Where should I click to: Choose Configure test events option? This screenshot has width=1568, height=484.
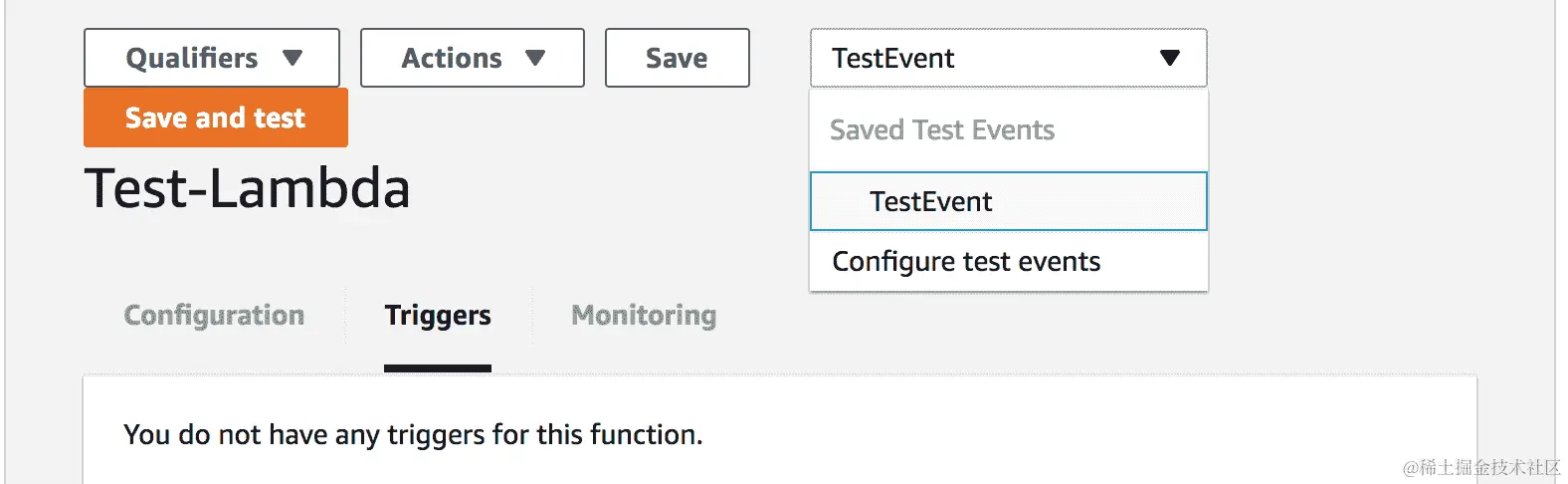point(966,261)
